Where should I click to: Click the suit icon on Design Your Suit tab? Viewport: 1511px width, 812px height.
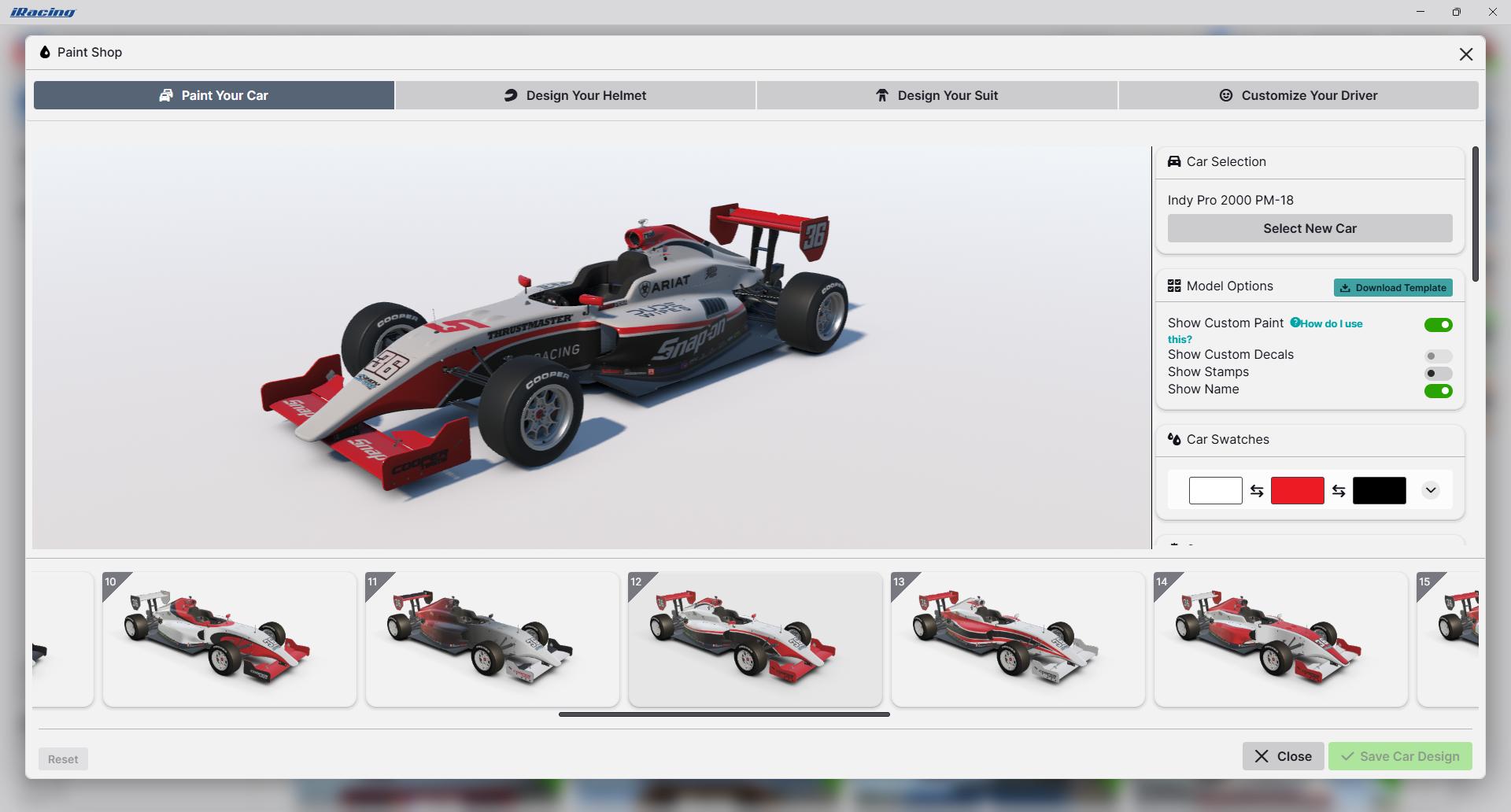881,94
